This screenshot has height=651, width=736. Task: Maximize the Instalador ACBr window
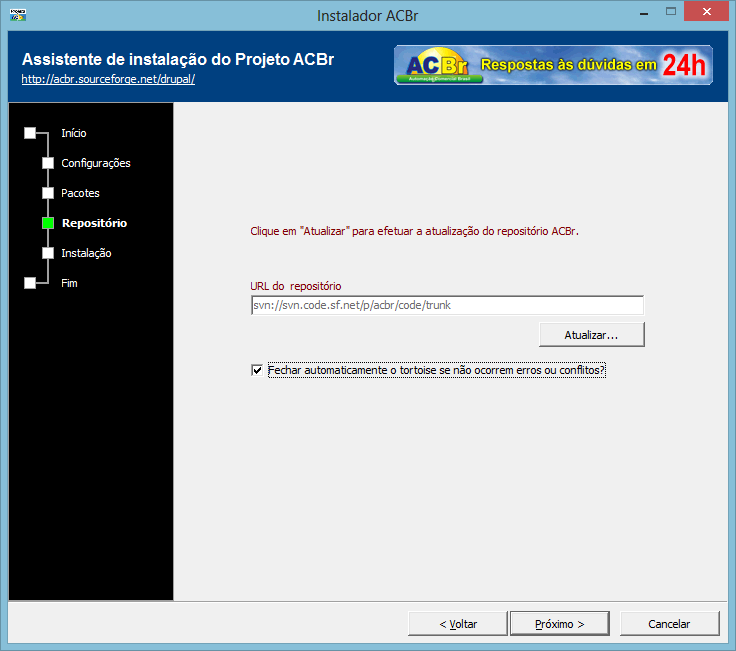[x=671, y=12]
